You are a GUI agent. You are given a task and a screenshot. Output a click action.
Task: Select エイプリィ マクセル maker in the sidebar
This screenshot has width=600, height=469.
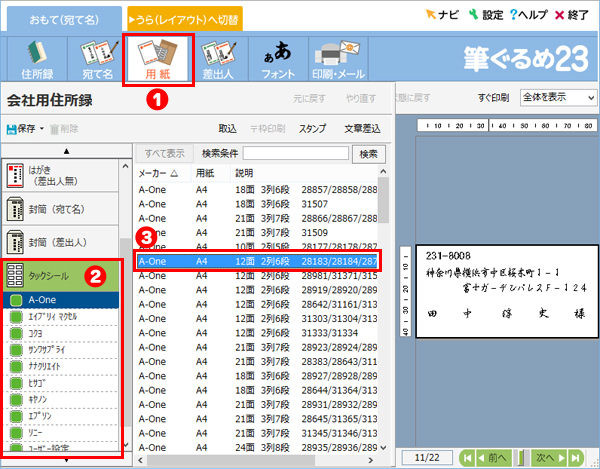point(61,317)
